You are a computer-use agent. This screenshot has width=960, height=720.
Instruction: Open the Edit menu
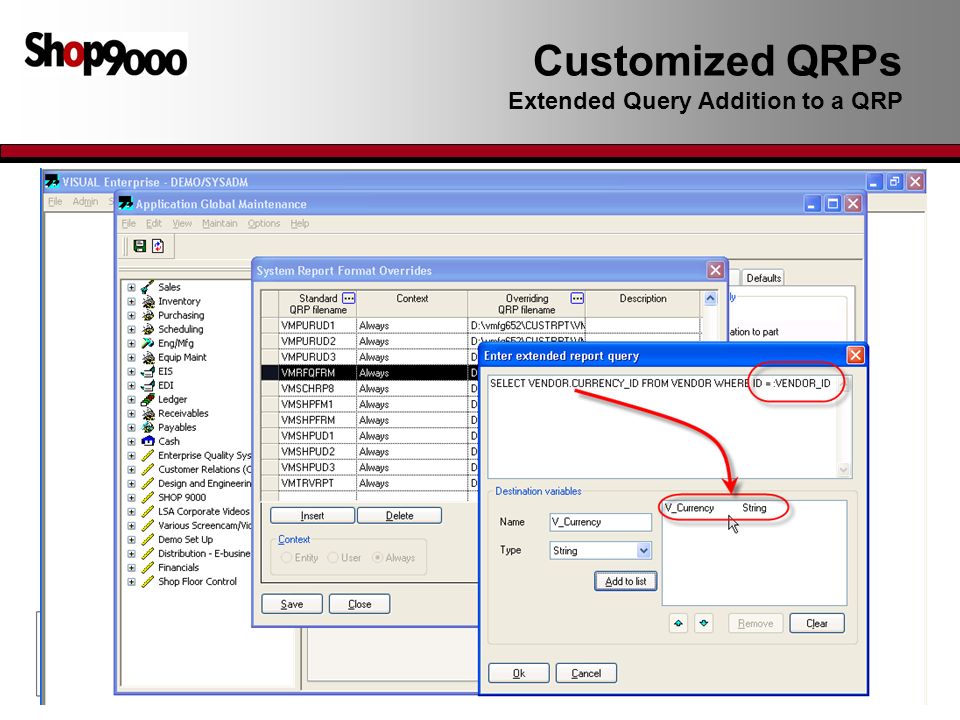pos(154,223)
